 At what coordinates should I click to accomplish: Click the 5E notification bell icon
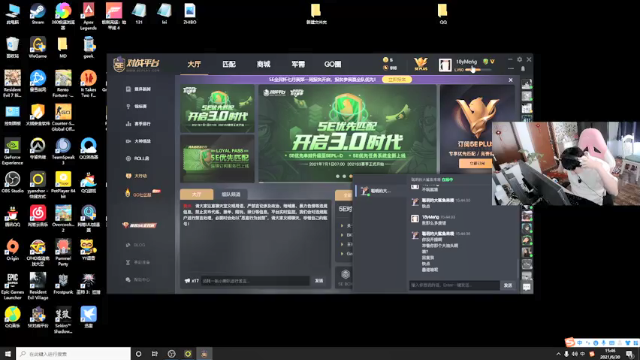tap(523, 69)
